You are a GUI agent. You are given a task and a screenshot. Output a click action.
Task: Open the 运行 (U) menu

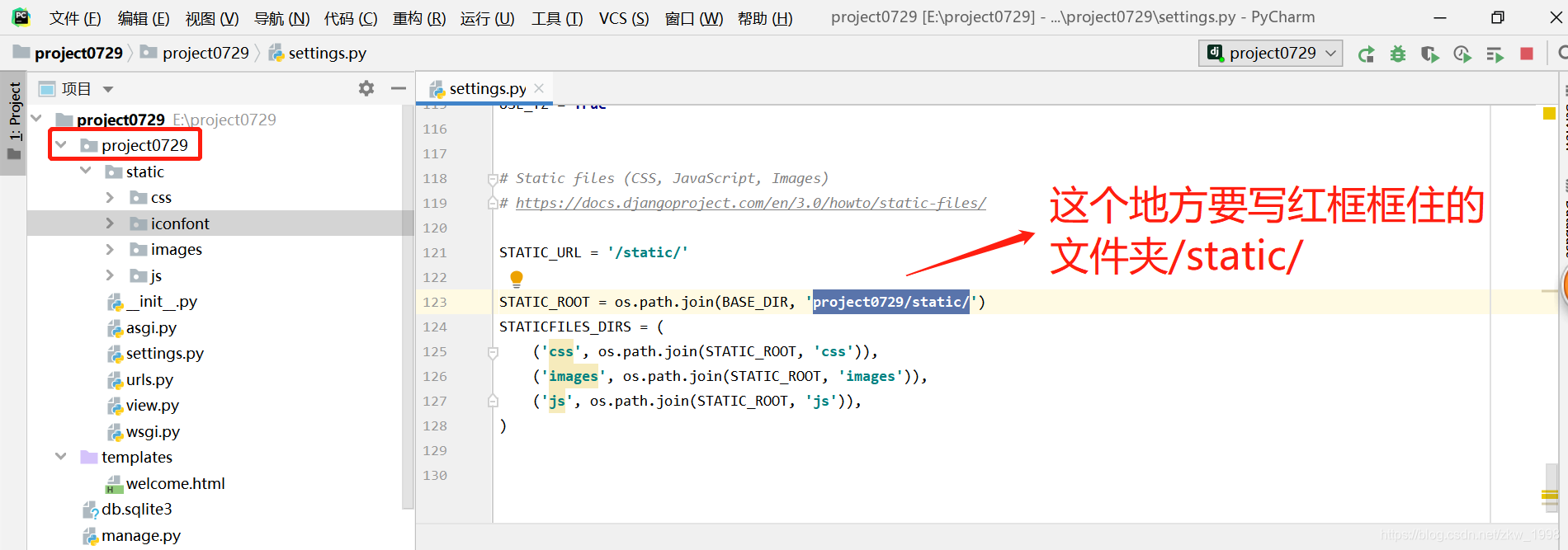[x=488, y=18]
